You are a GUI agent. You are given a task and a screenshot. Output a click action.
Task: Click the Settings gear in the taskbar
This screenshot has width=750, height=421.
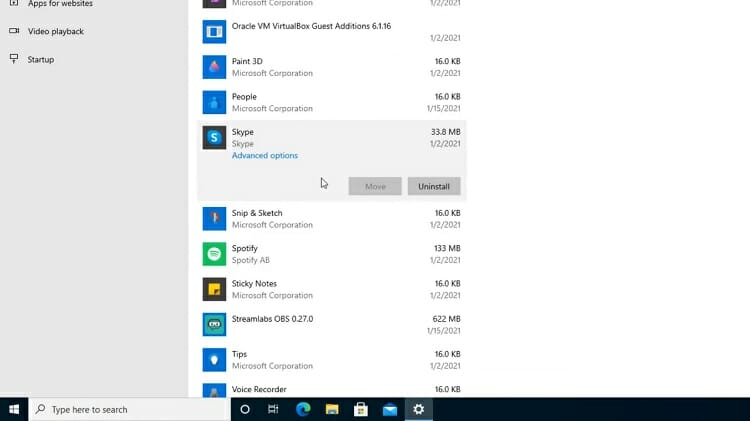click(x=419, y=410)
